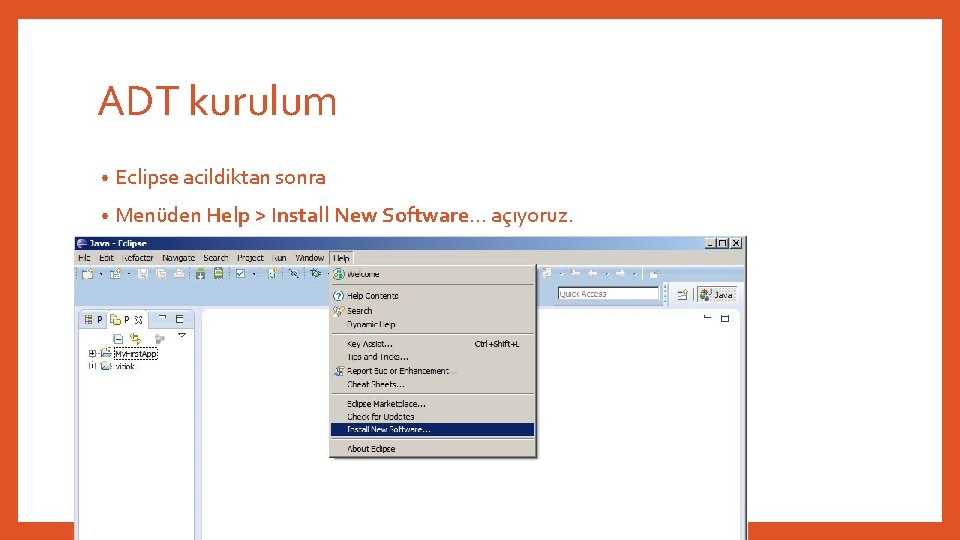Close the open Help menu via its title
Image resolution: width=960 pixels, height=540 pixels.
click(341, 258)
